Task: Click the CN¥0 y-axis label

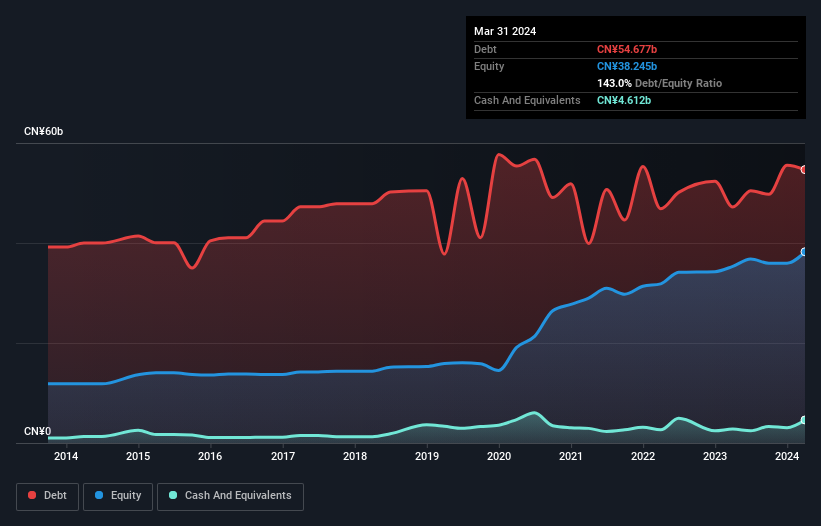Action: 38,431
